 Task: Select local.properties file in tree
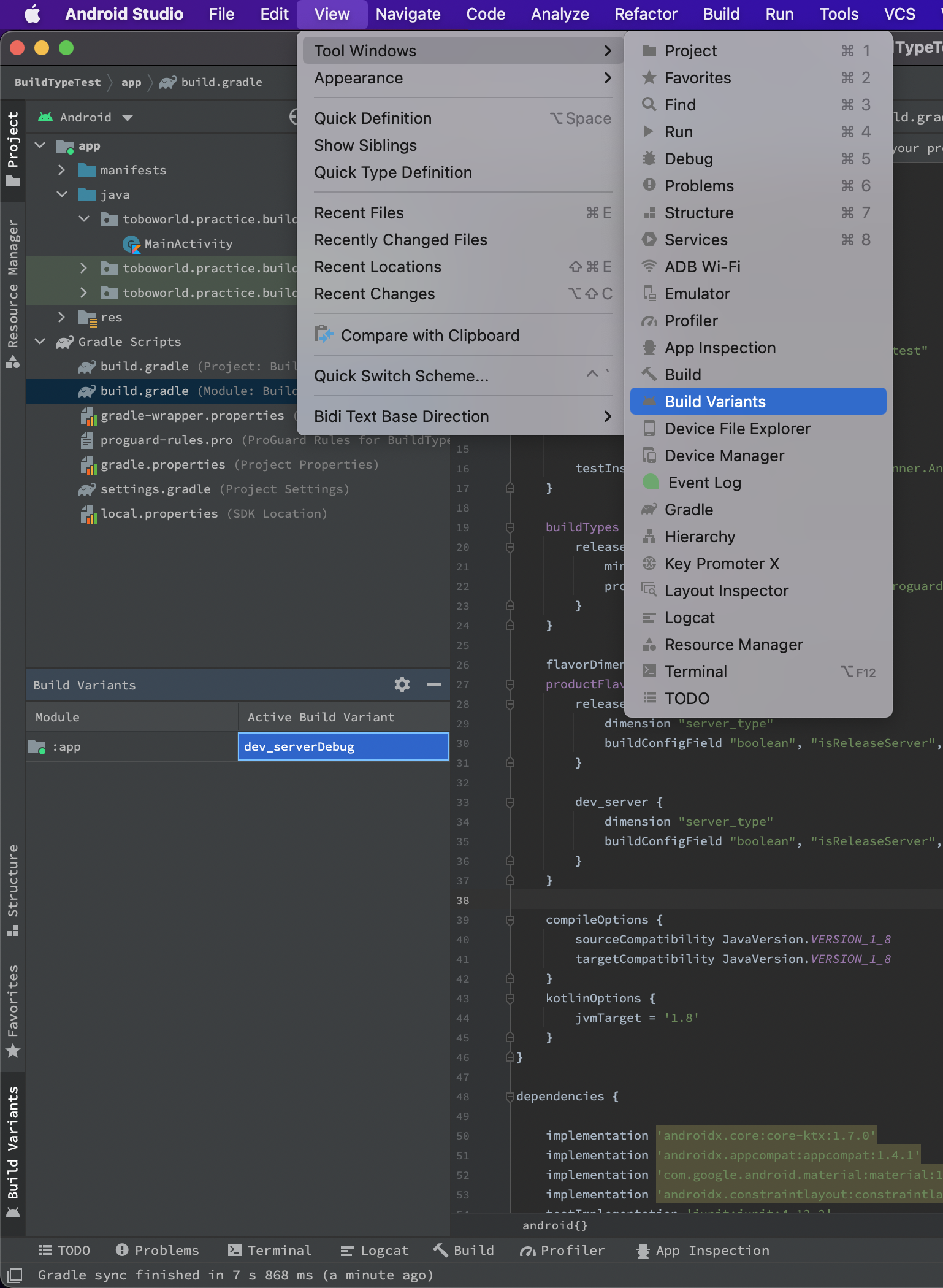point(159,513)
